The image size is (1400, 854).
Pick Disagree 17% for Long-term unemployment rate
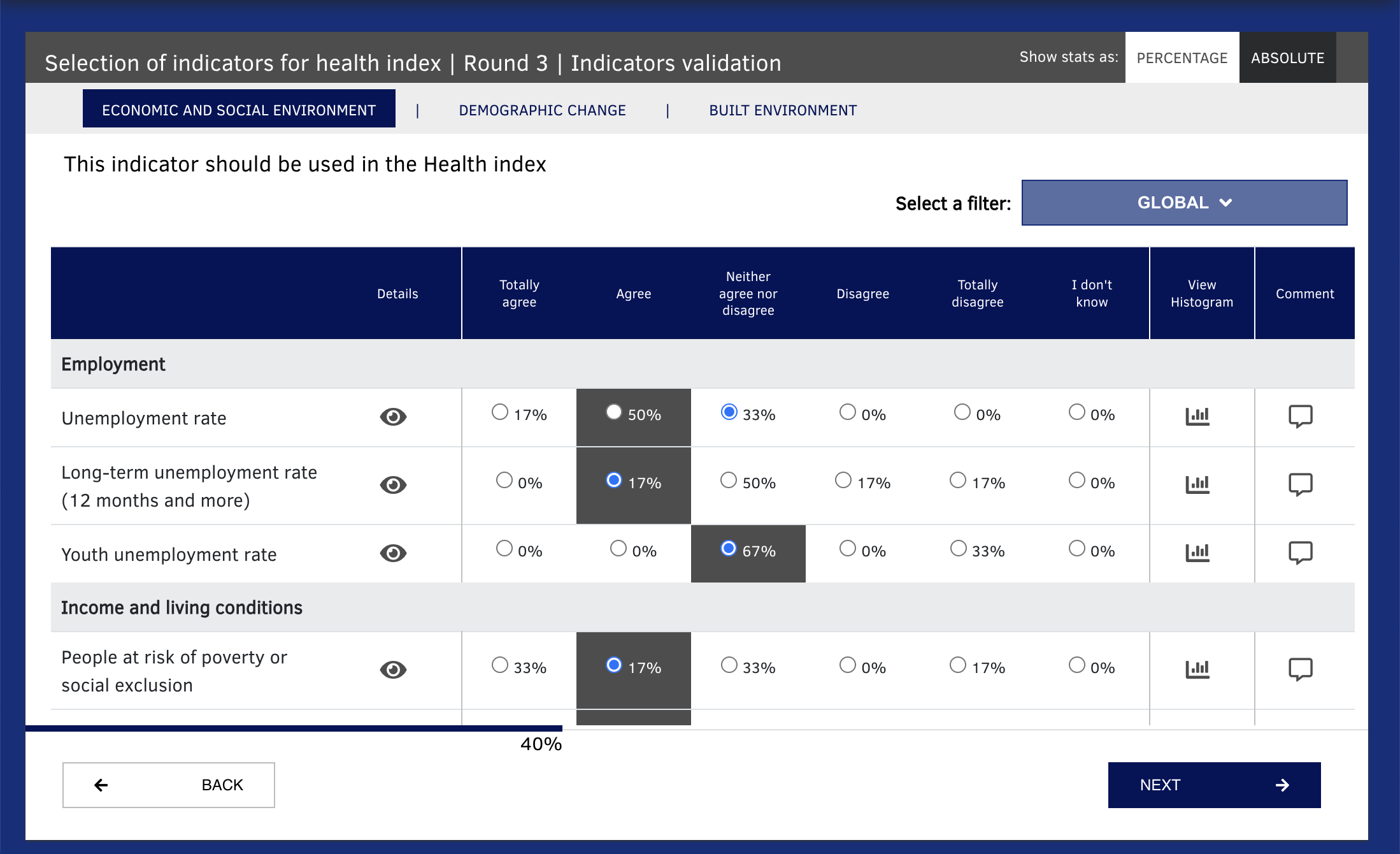pos(843,480)
